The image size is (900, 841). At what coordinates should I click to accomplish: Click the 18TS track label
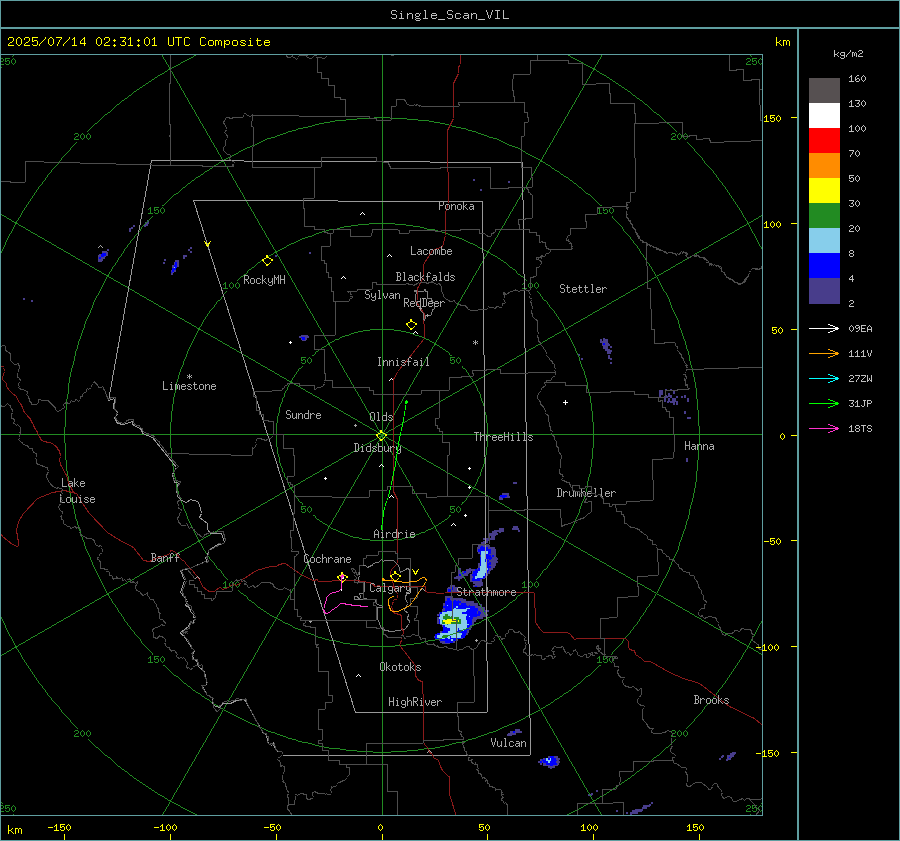pyautogui.click(x=860, y=429)
